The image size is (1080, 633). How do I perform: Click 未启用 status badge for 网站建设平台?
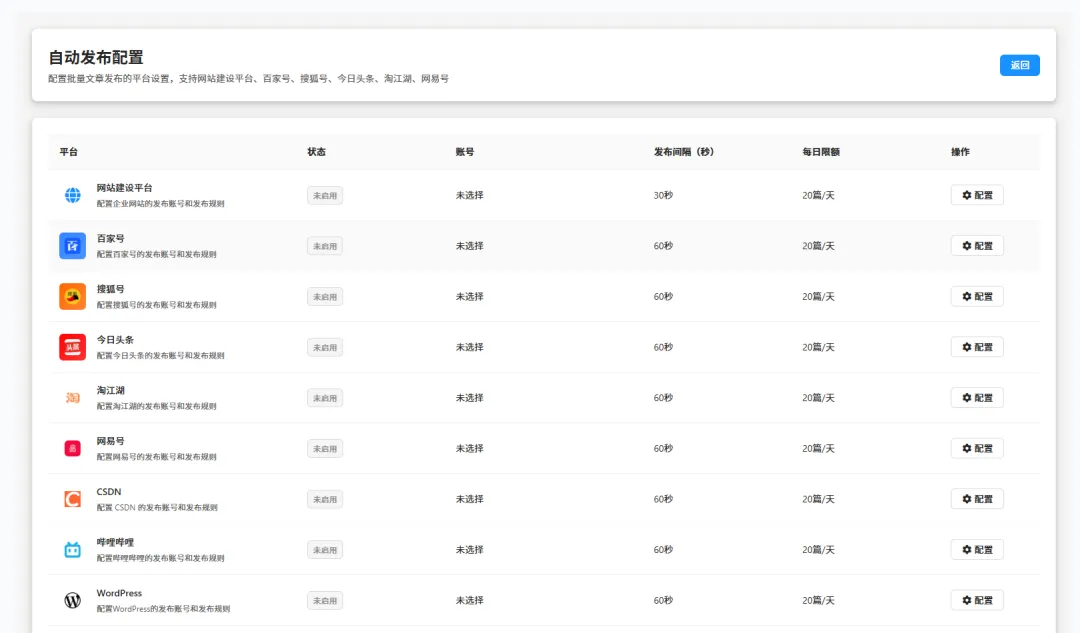pyautogui.click(x=324, y=196)
